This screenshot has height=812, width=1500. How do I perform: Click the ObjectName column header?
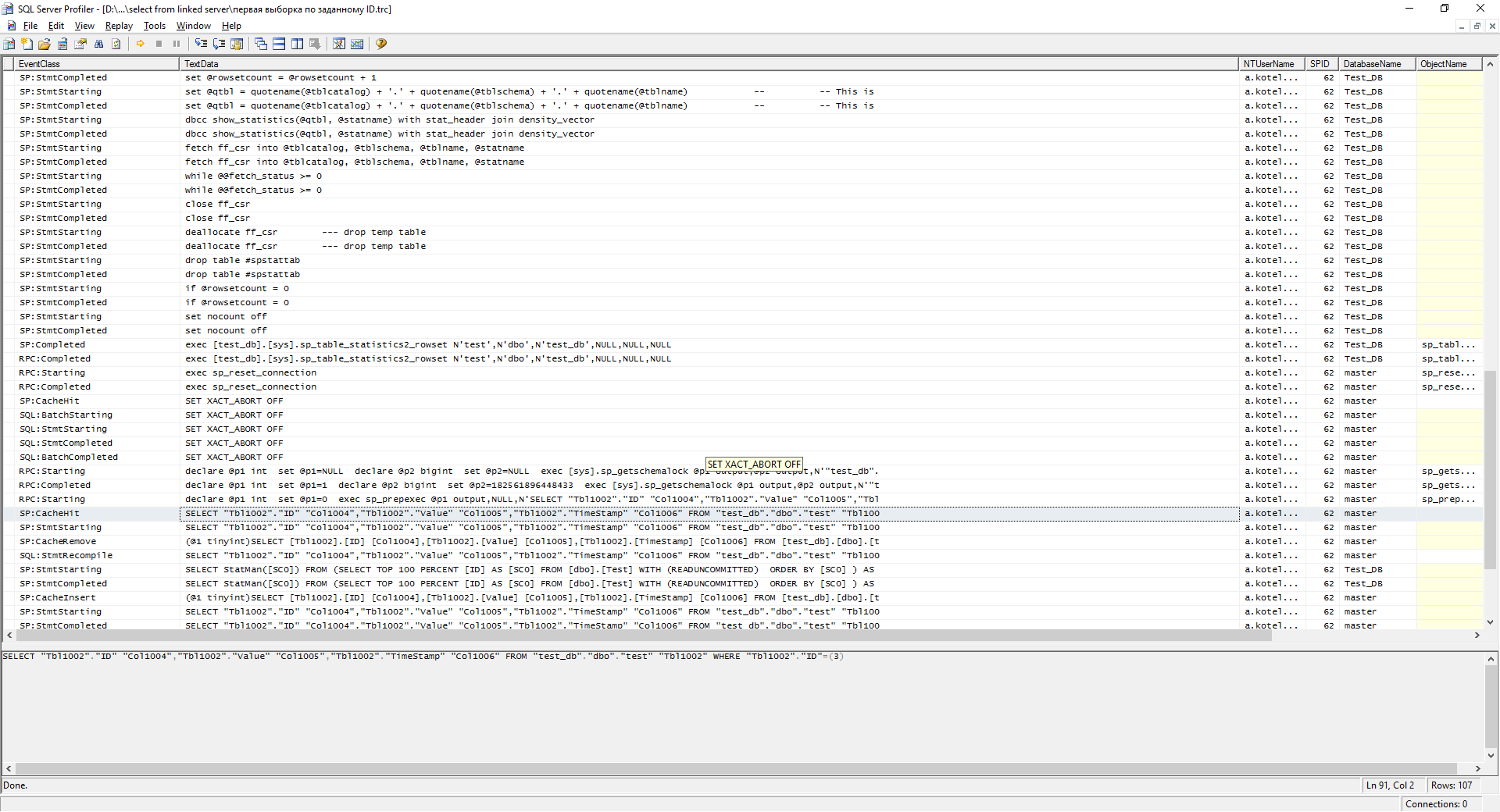[x=1449, y=64]
